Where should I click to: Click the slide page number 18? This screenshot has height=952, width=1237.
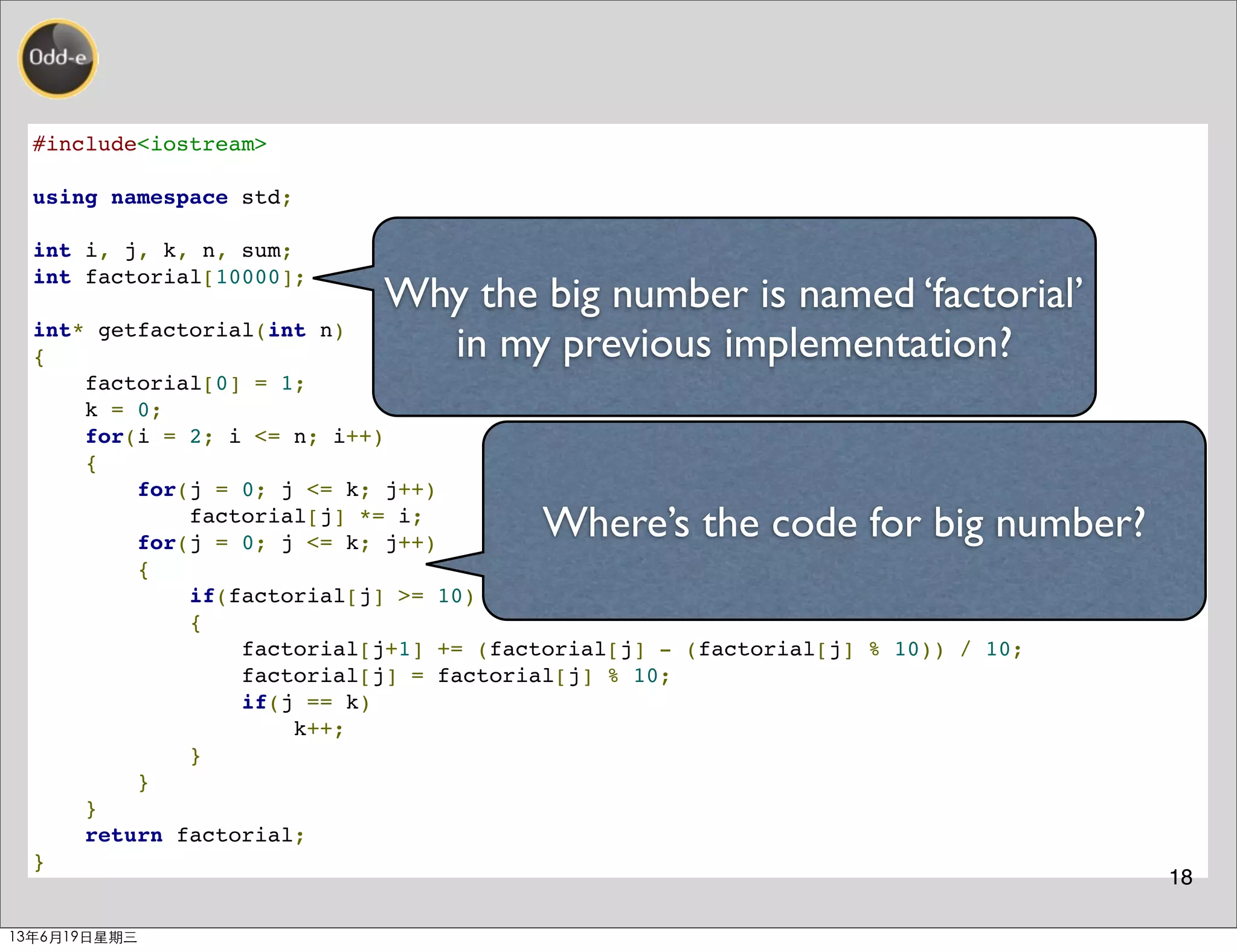1180,877
